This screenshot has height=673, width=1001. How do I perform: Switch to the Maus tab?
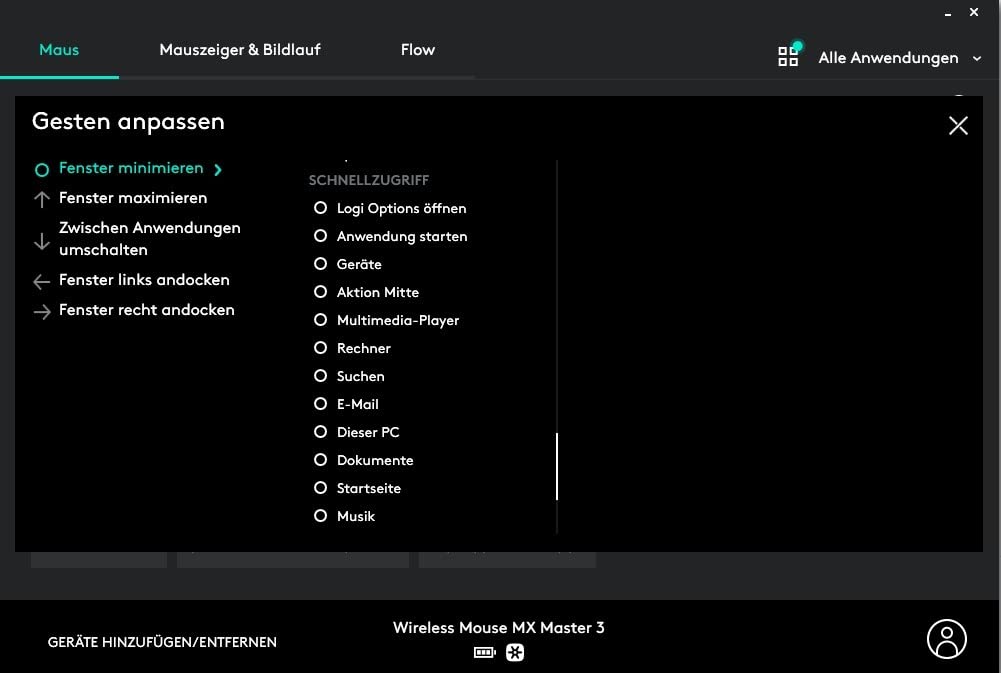coord(59,50)
